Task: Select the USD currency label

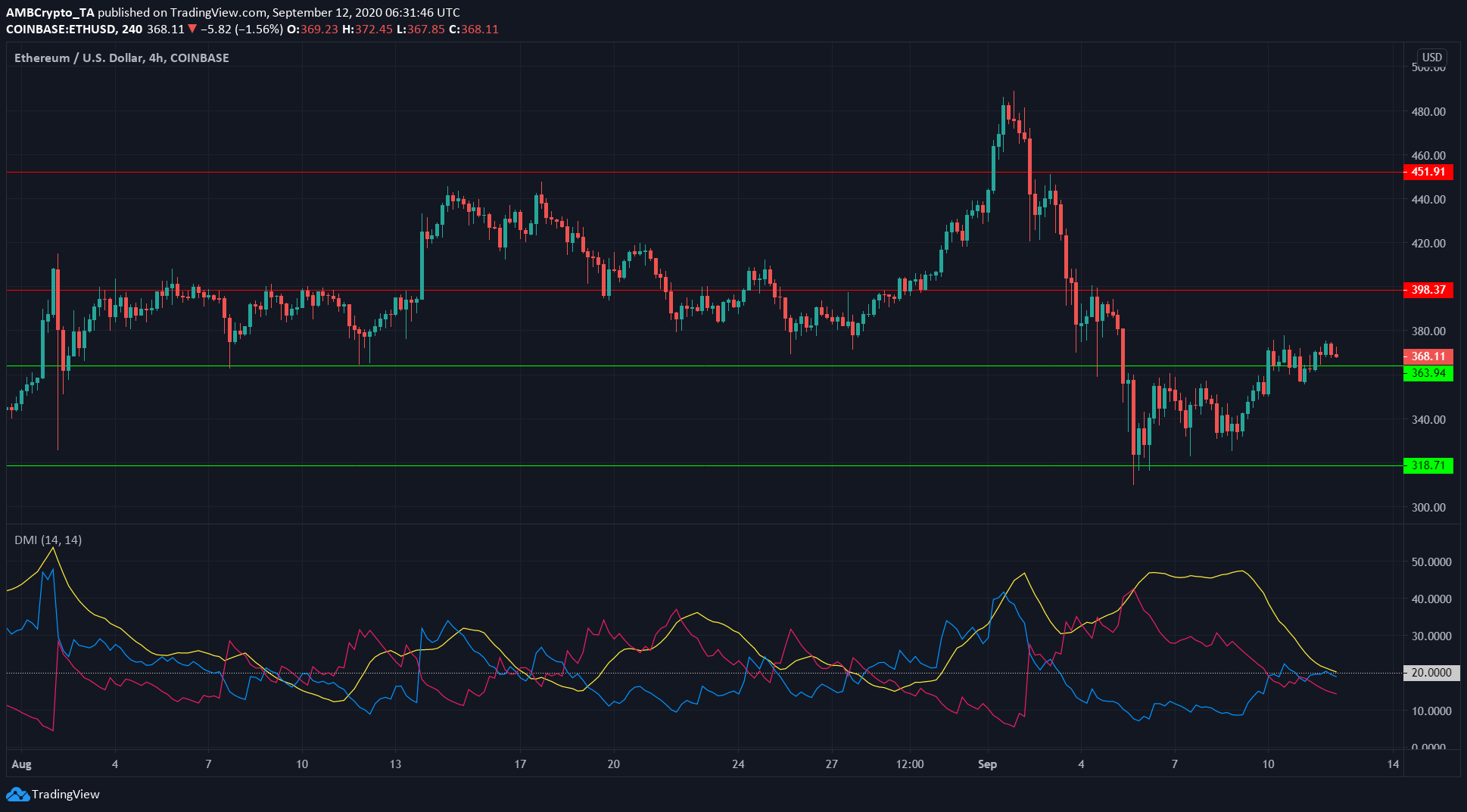Action: click(1431, 58)
